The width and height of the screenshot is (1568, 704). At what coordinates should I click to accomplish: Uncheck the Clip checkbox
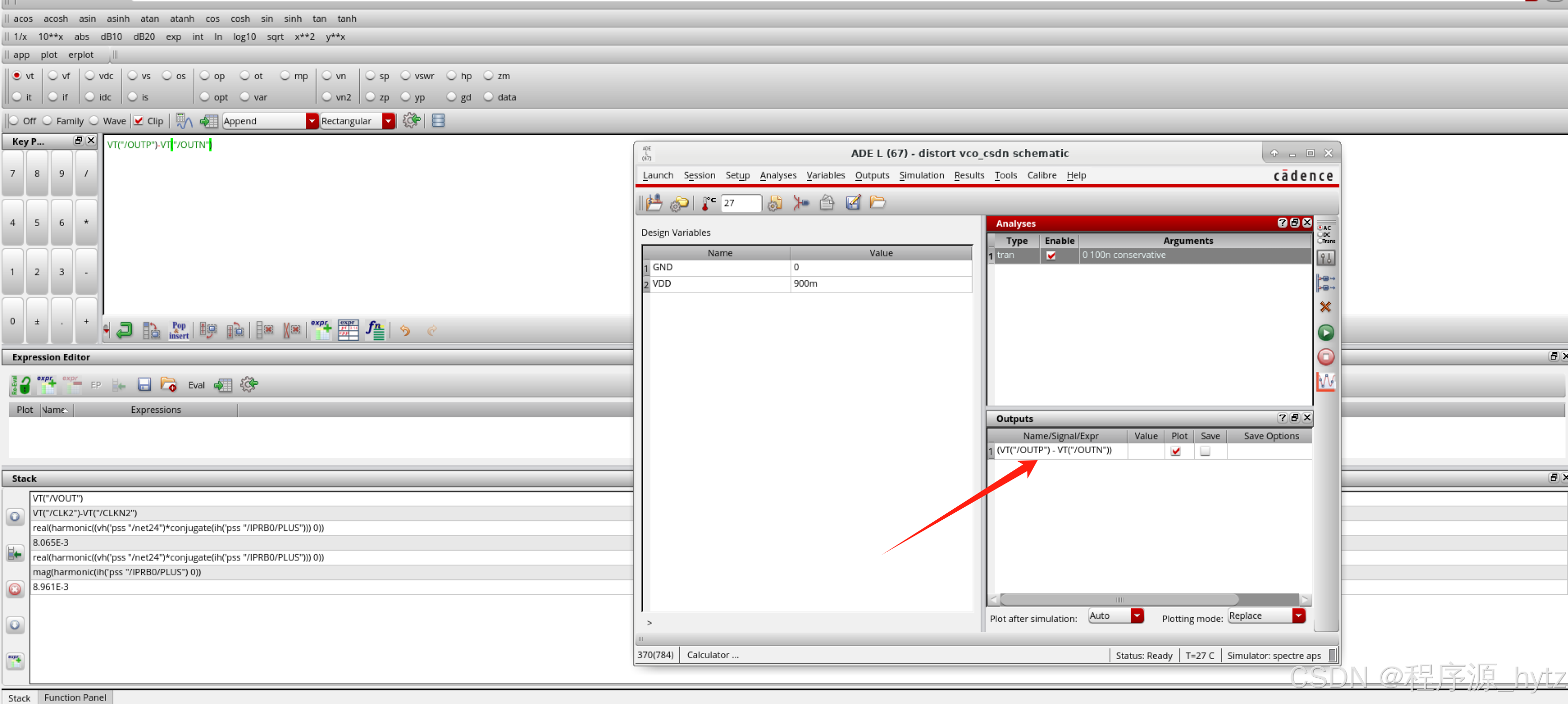tap(139, 121)
